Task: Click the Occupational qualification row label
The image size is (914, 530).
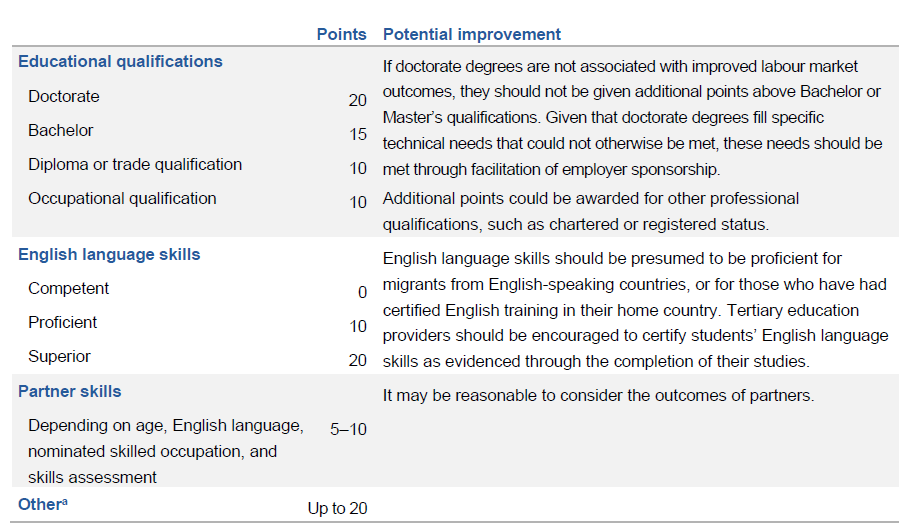Action: (x=122, y=199)
